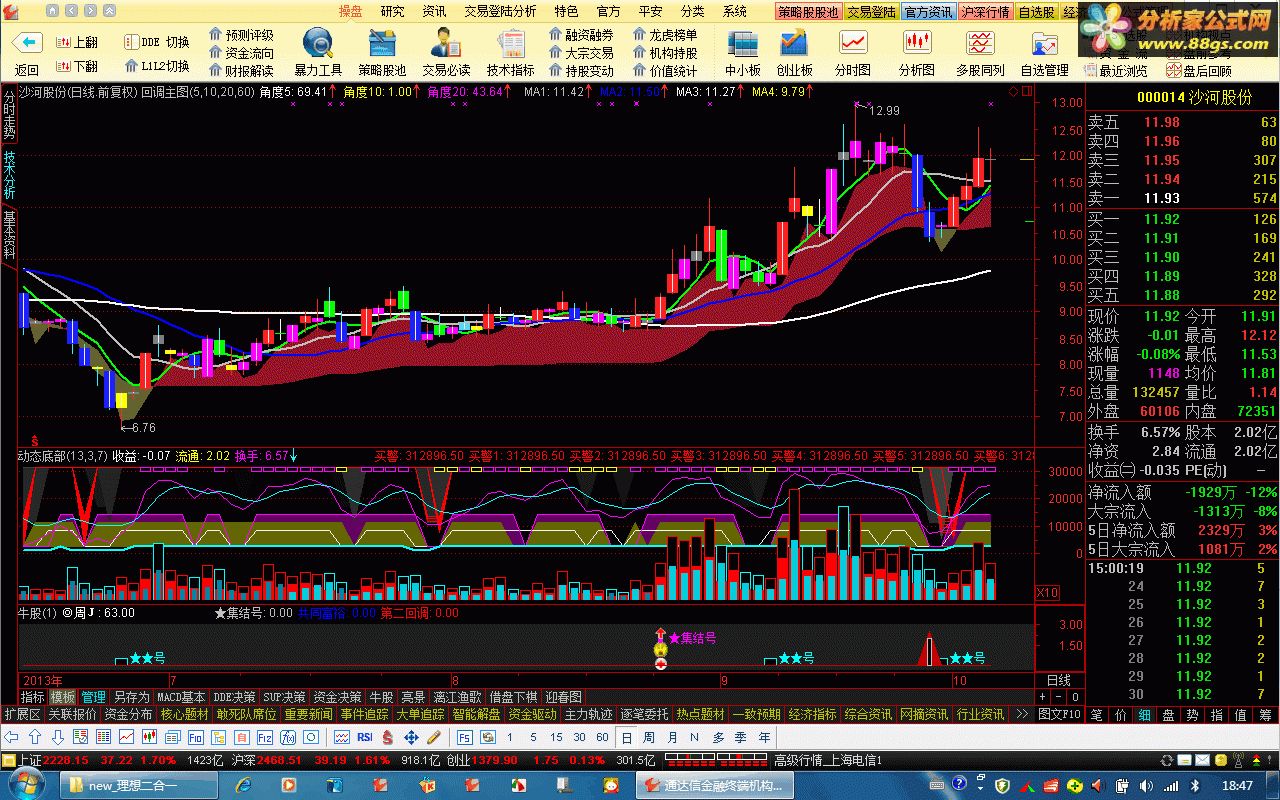The height and width of the screenshot is (800, 1280).
Task: Click the - zoom button beside 日线
Action: point(1059,696)
